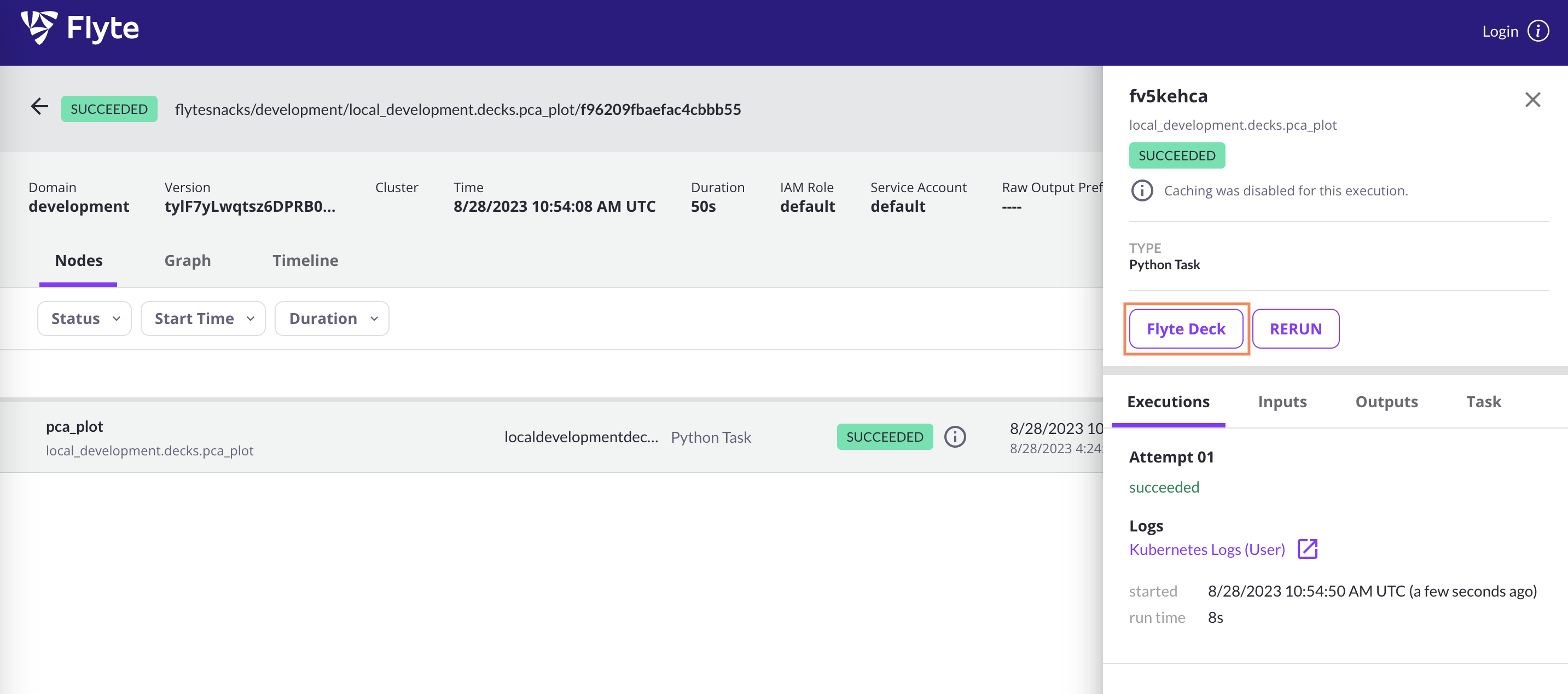1568x694 pixels.
Task: Open Kubernetes Logs external link icon
Action: [x=1307, y=548]
